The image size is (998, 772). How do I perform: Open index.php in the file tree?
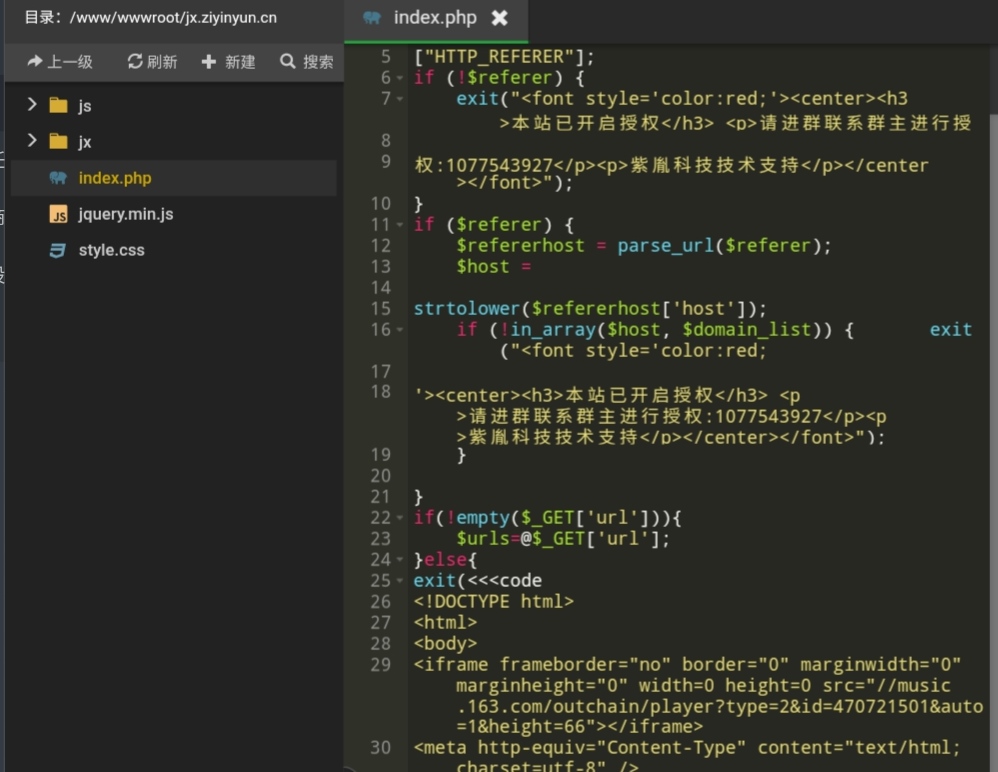pyautogui.click(x=114, y=178)
